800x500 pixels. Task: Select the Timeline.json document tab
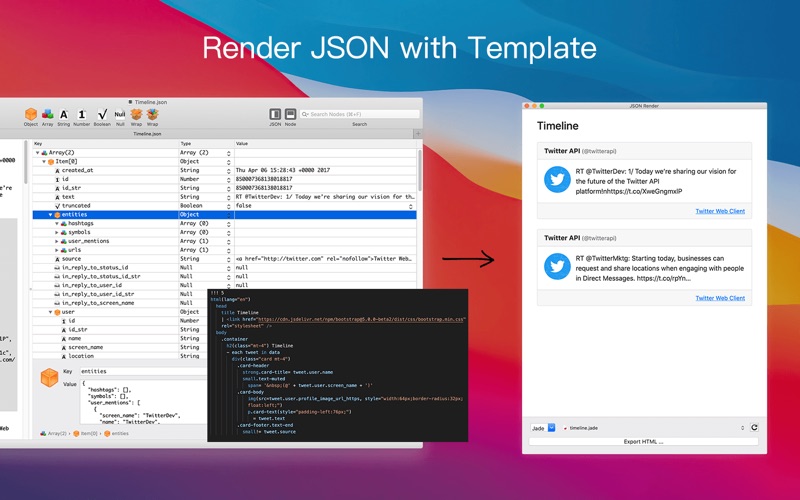tap(147, 134)
